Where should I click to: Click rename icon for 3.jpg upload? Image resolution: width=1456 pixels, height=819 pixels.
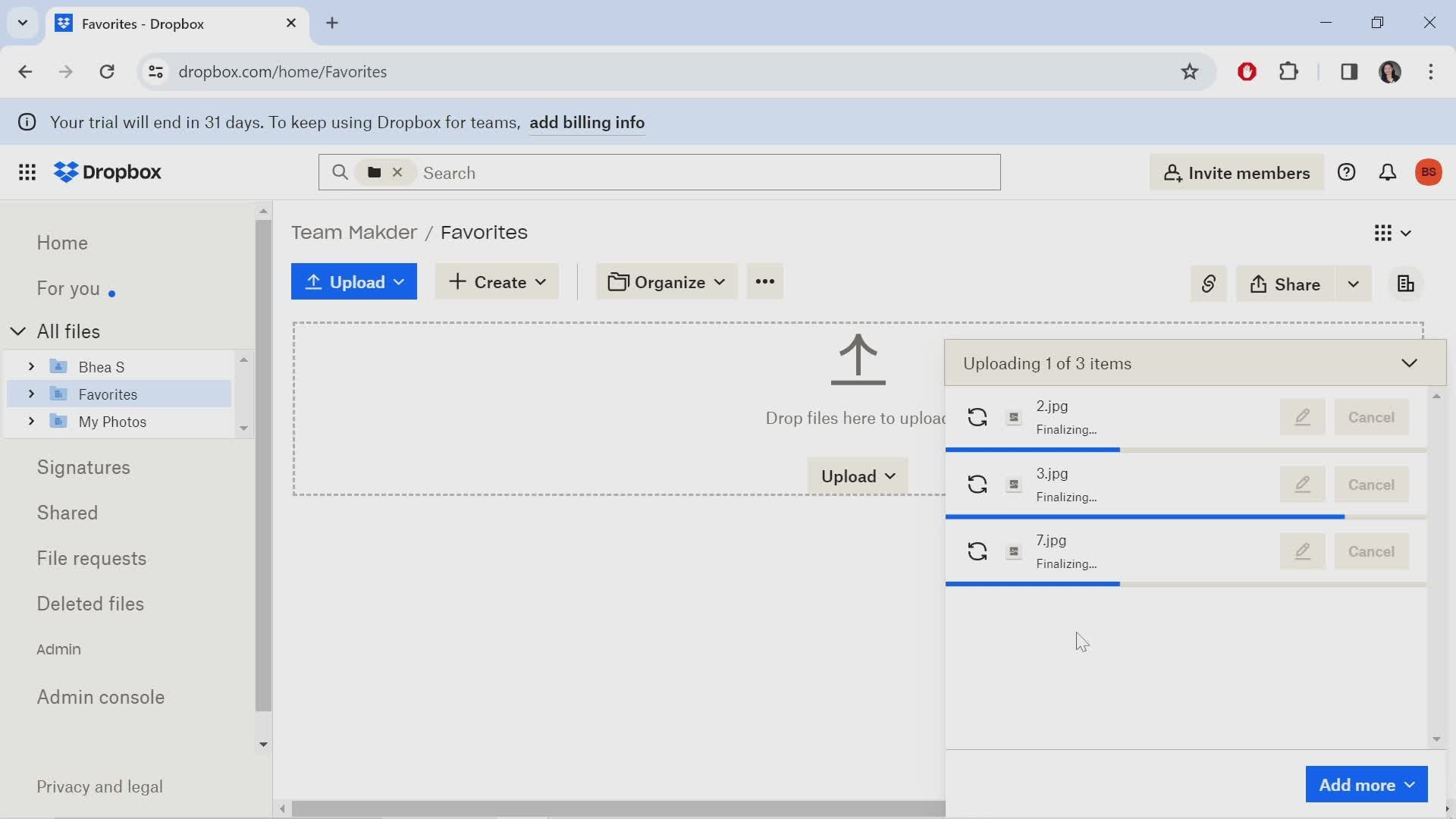(1301, 484)
